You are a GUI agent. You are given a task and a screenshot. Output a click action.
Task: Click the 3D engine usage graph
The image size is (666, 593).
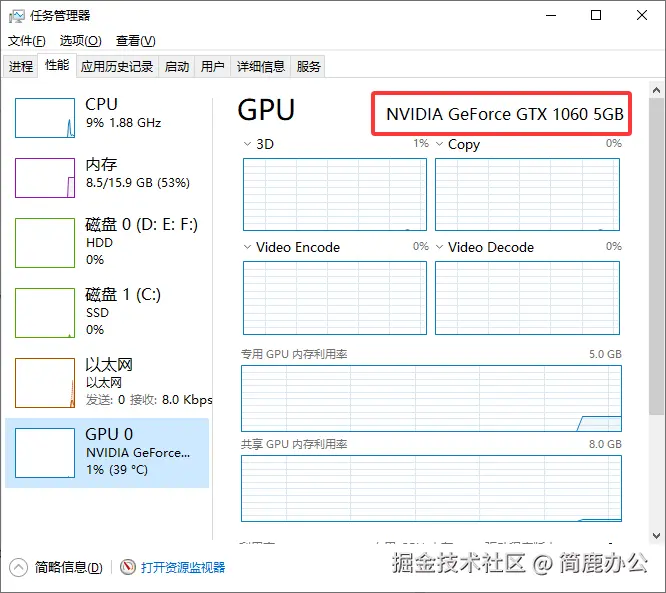335,195
